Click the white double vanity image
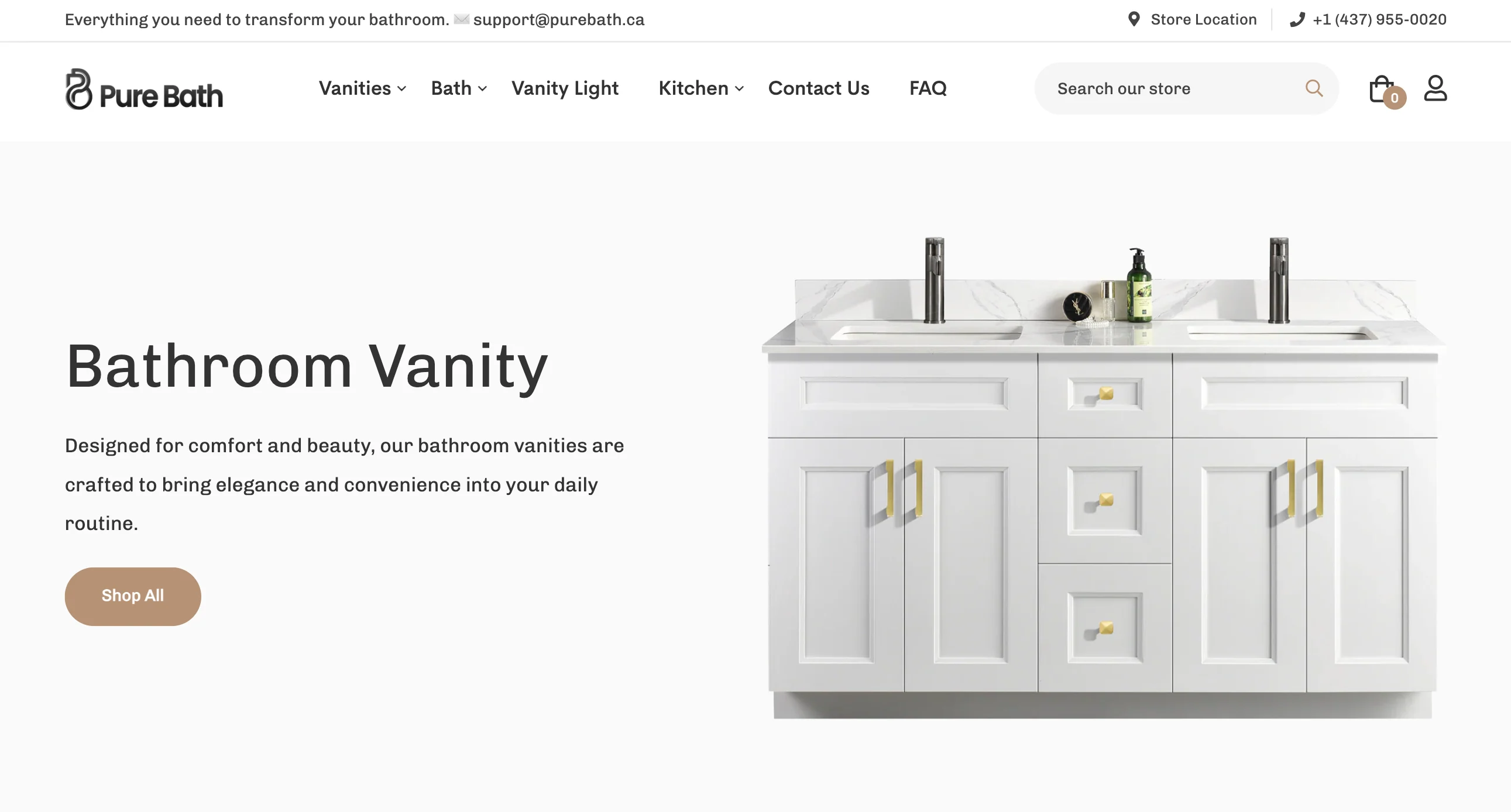This screenshot has width=1511, height=812. click(x=1103, y=477)
